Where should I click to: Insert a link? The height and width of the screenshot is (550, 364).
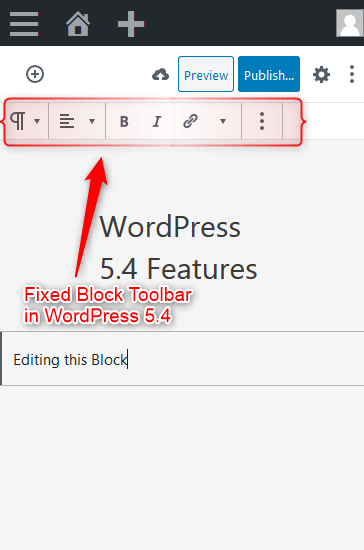[x=190, y=121]
